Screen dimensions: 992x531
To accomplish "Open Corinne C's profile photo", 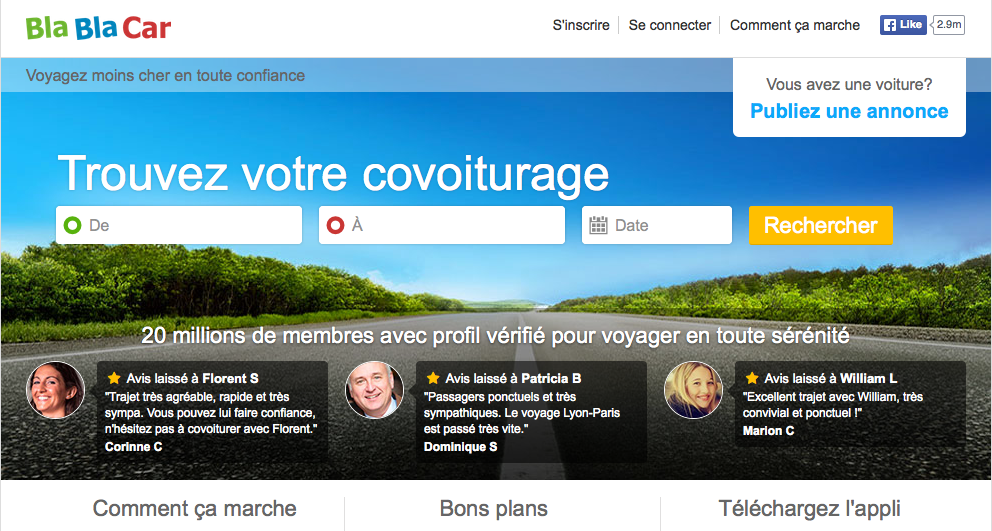I will click(x=55, y=390).
